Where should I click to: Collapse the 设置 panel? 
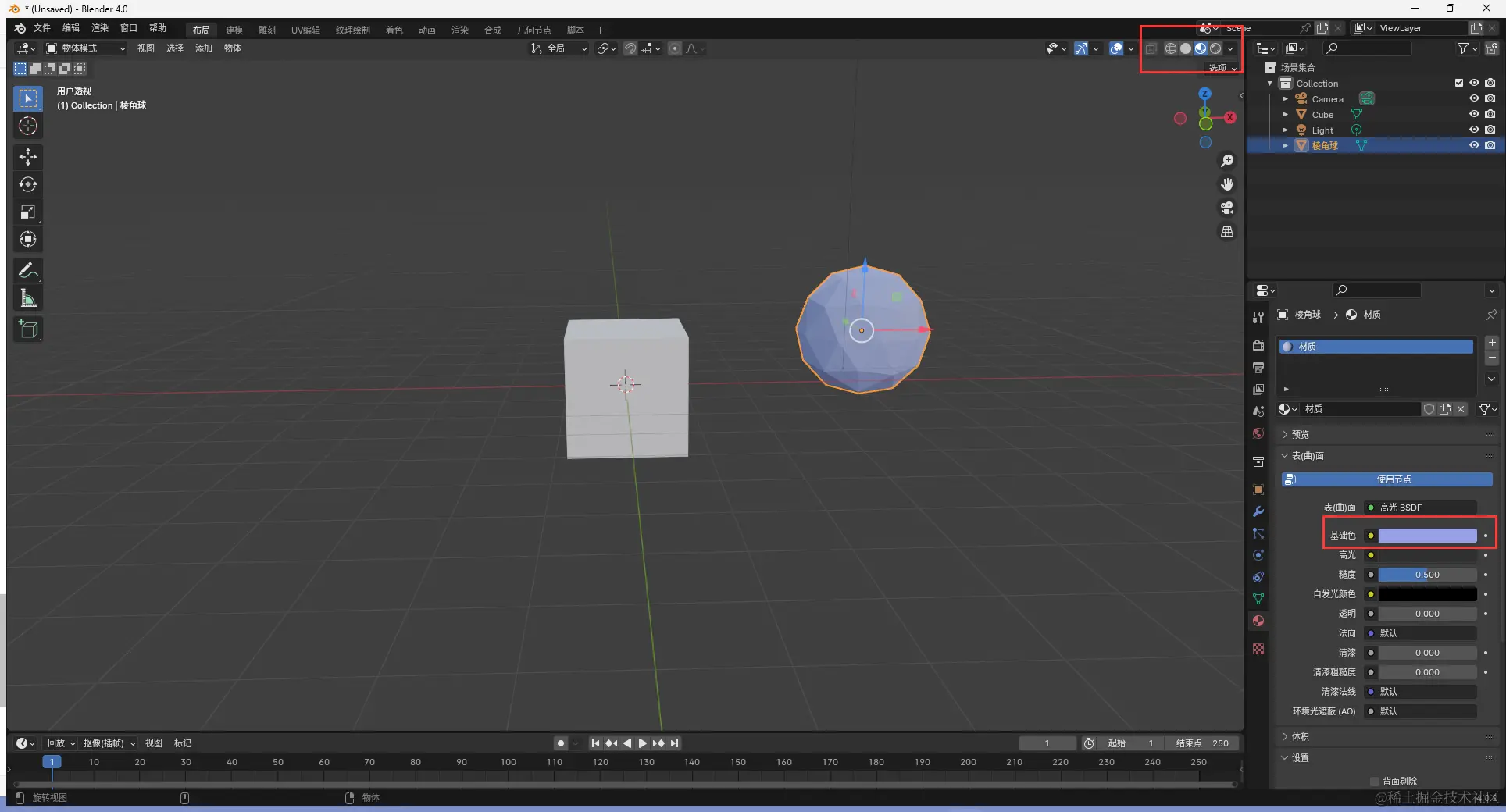pos(1300,757)
